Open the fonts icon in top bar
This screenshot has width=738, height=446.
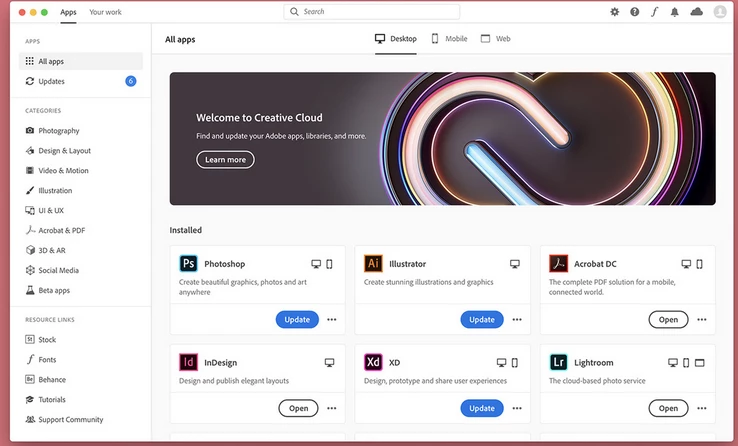click(x=654, y=12)
